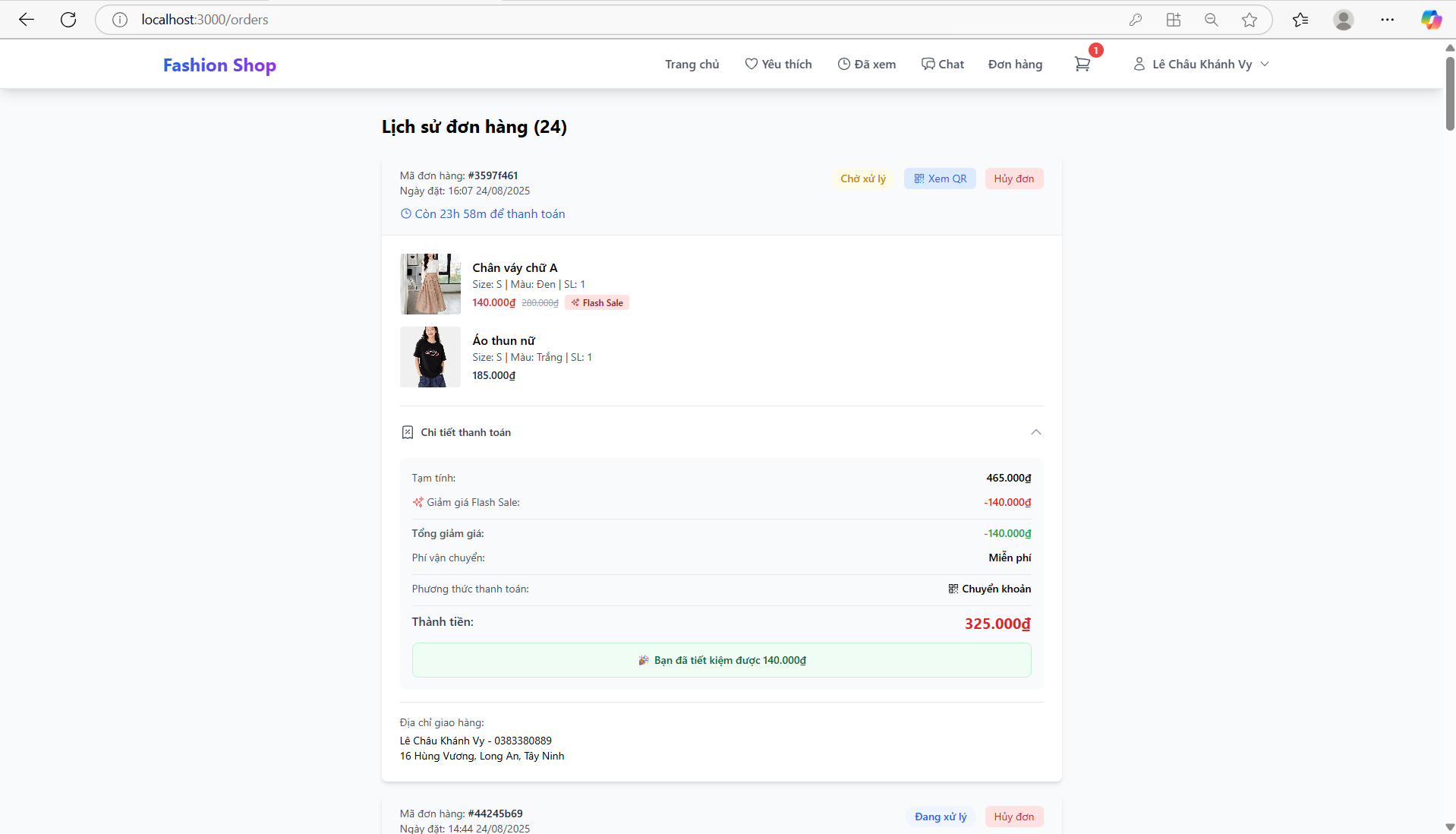Open Đã xem in the navigation

[866, 64]
